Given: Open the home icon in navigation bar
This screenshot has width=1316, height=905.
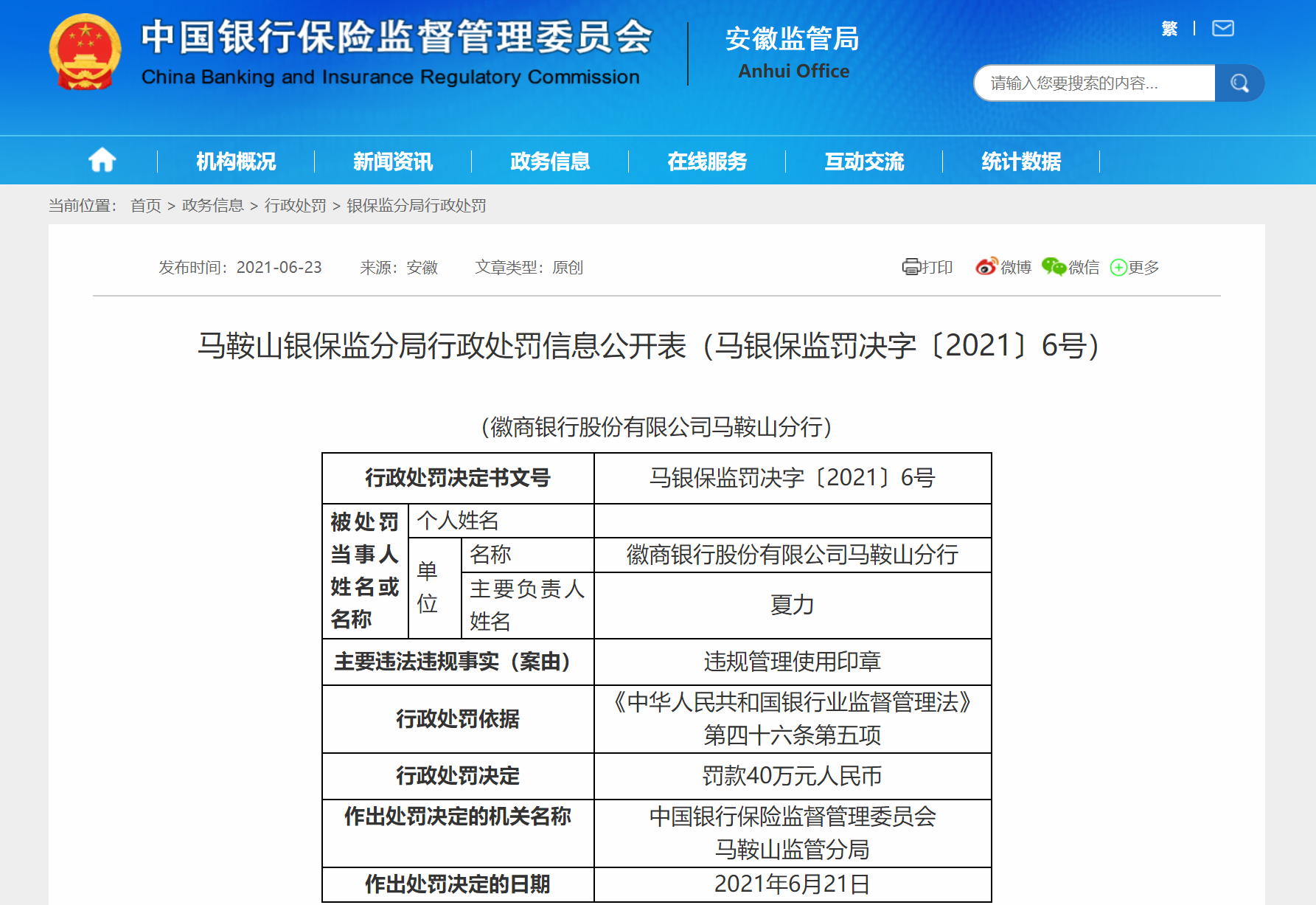Looking at the screenshot, I should pos(102,160).
